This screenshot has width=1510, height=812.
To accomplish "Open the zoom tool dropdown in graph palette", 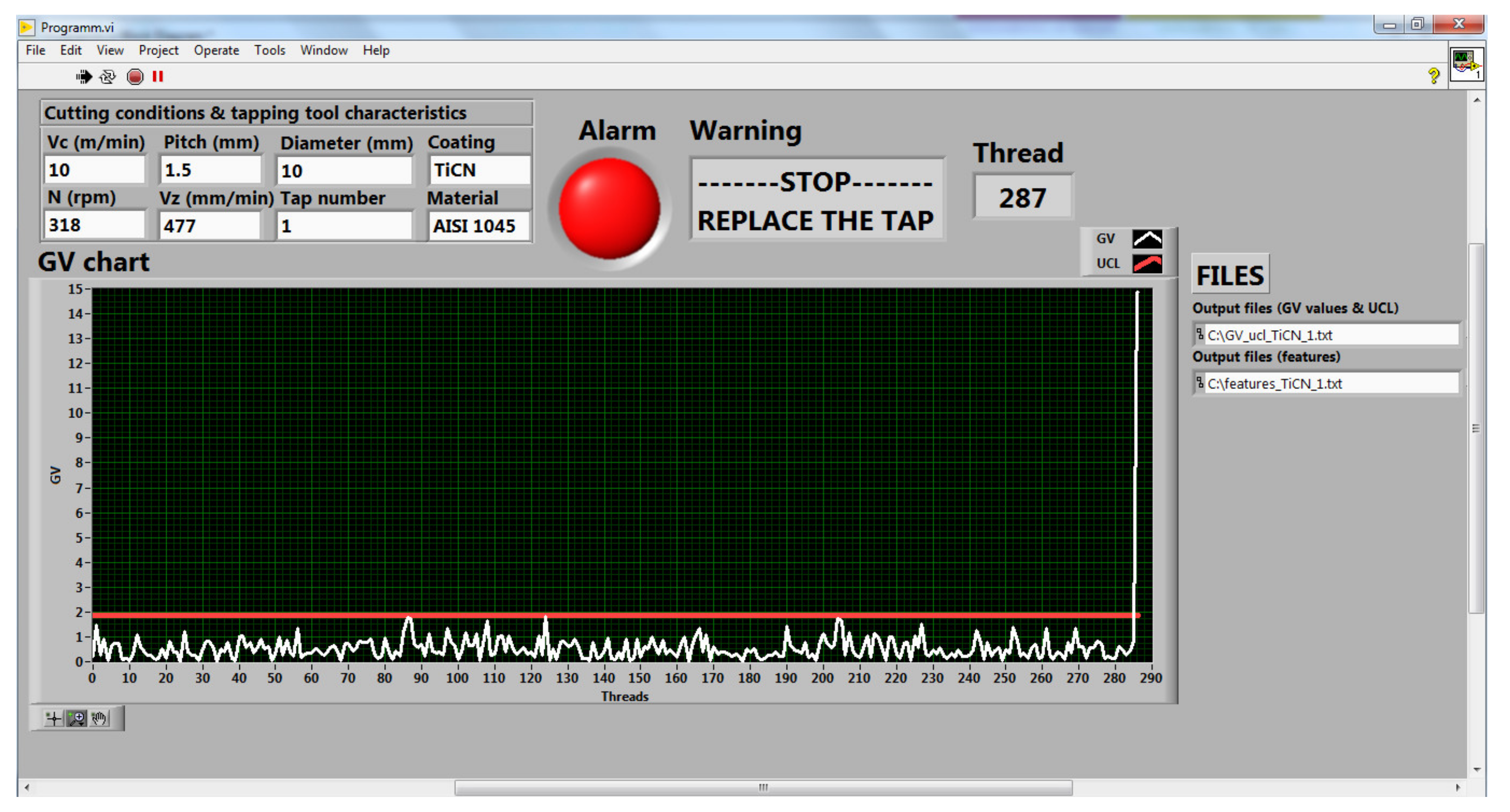I will [x=76, y=718].
